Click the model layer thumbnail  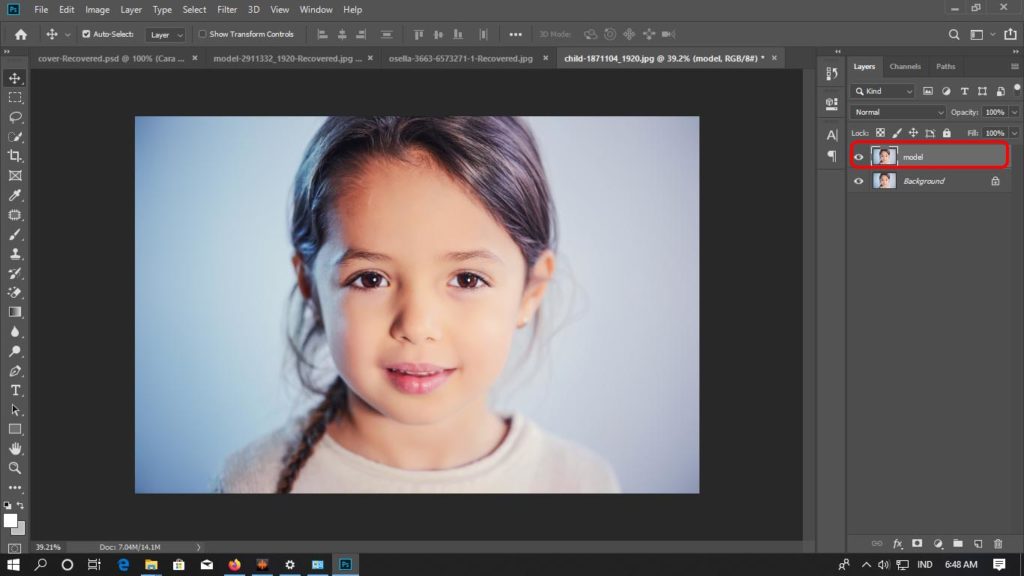(884, 157)
